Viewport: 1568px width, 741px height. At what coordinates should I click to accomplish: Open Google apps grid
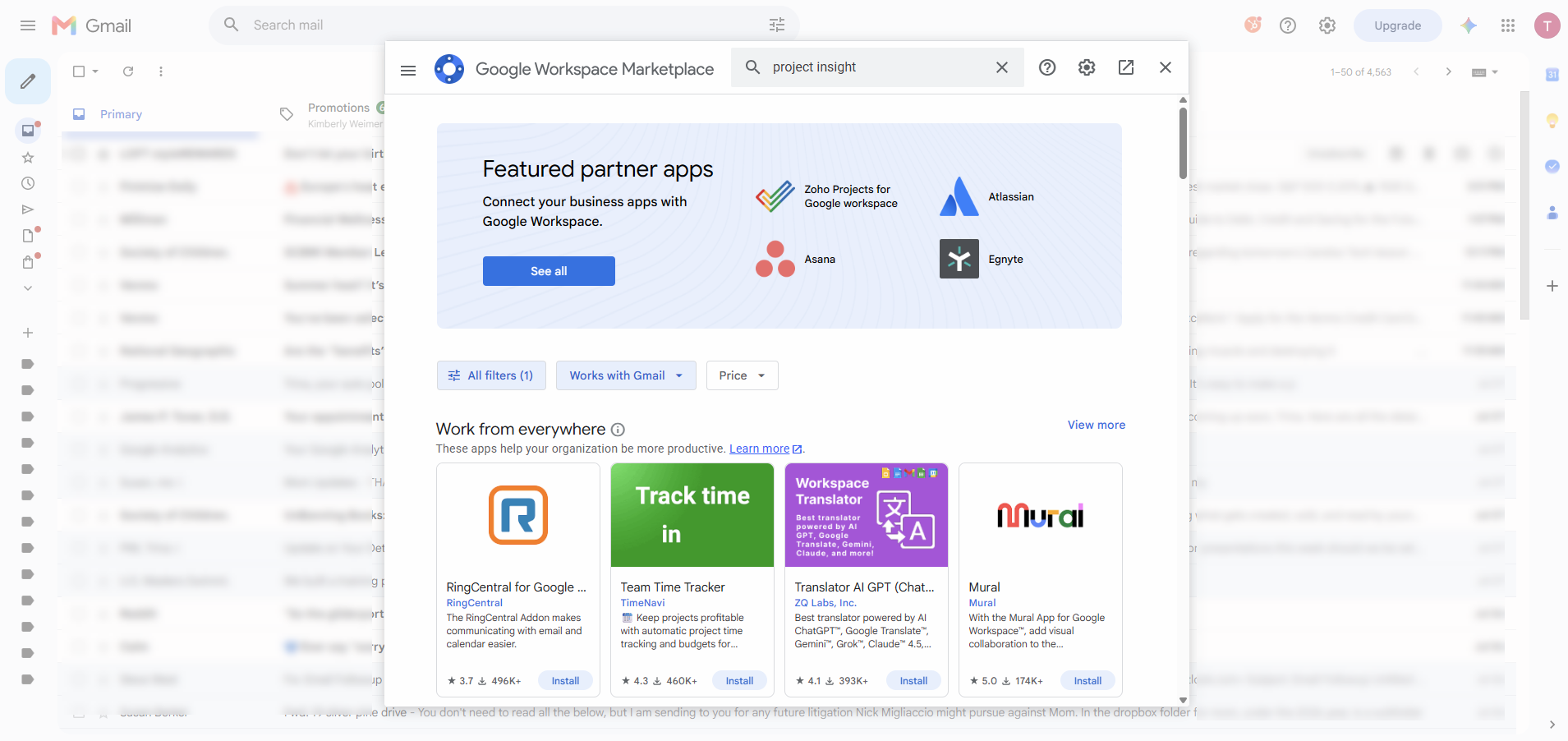[1508, 25]
